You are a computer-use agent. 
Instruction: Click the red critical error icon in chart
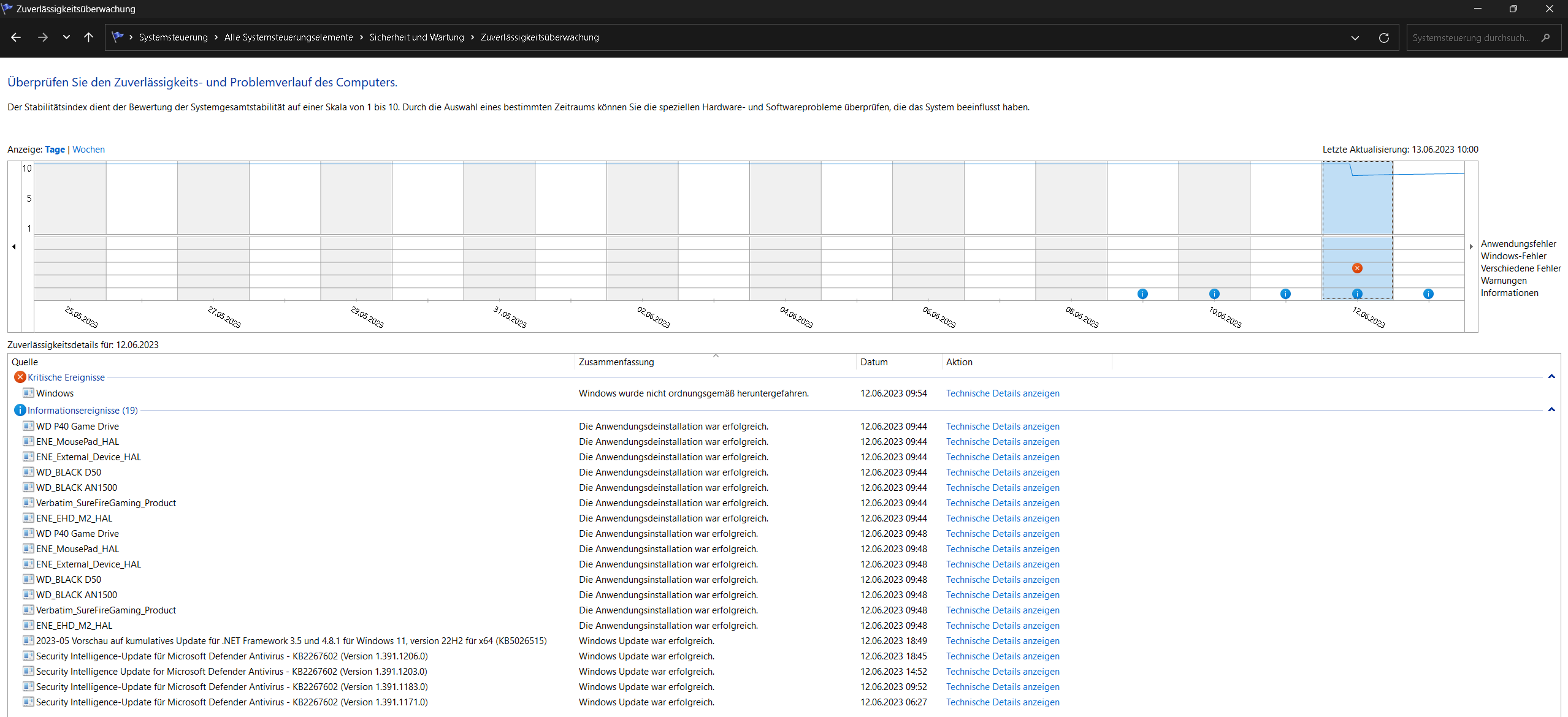tap(1357, 268)
